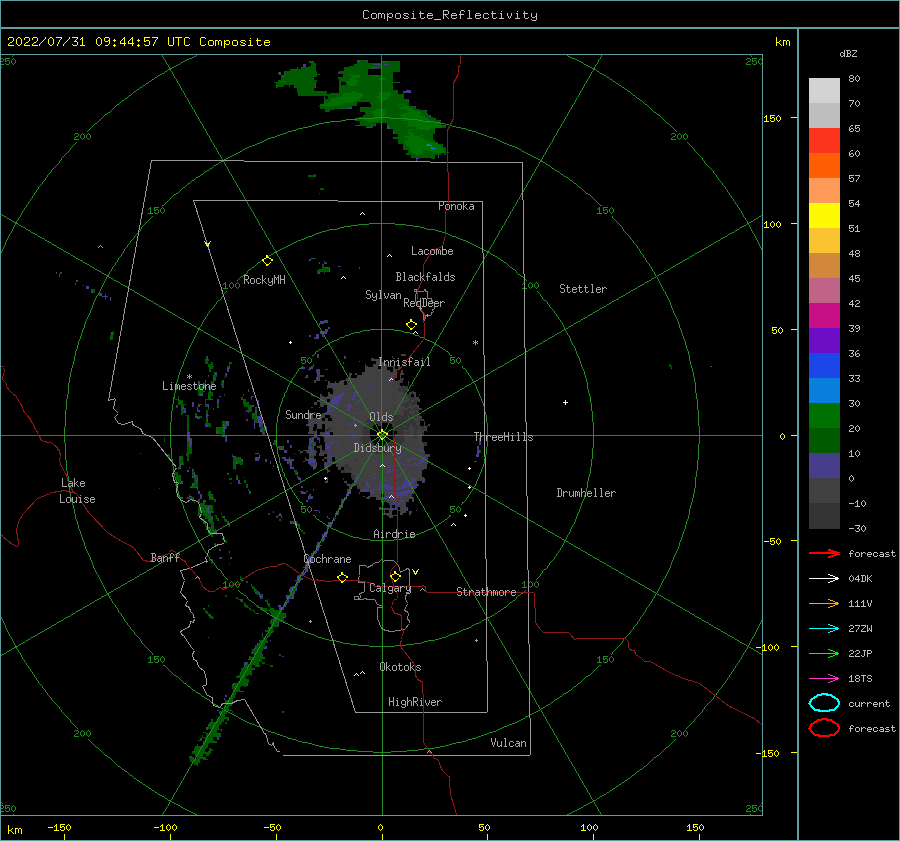Click the orange swatch between 60 and 57 dBZ
The height and width of the screenshot is (841, 900).
[x=824, y=165]
